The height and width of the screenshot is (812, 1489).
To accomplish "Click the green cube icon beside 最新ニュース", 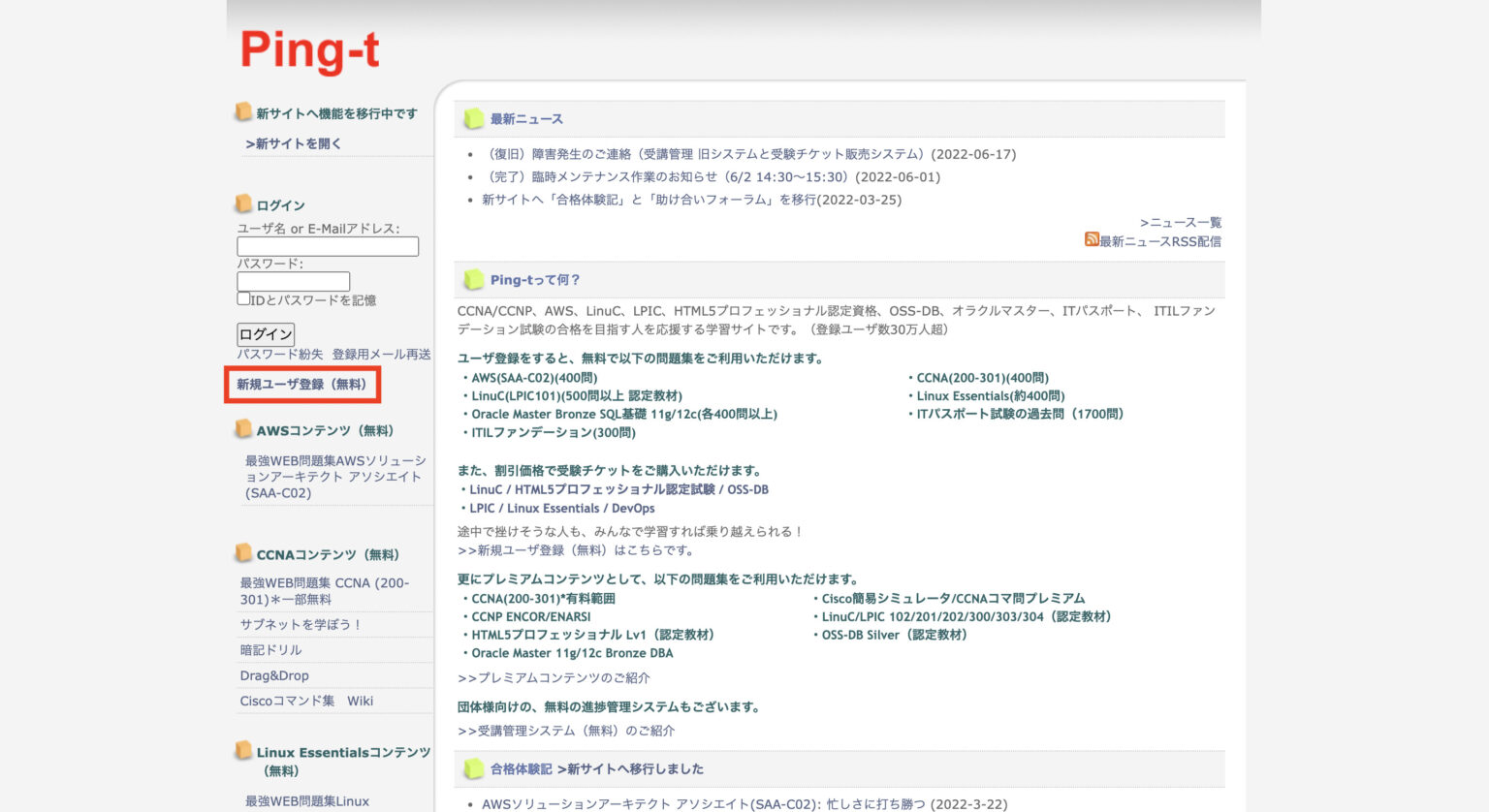I will point(474,117).
